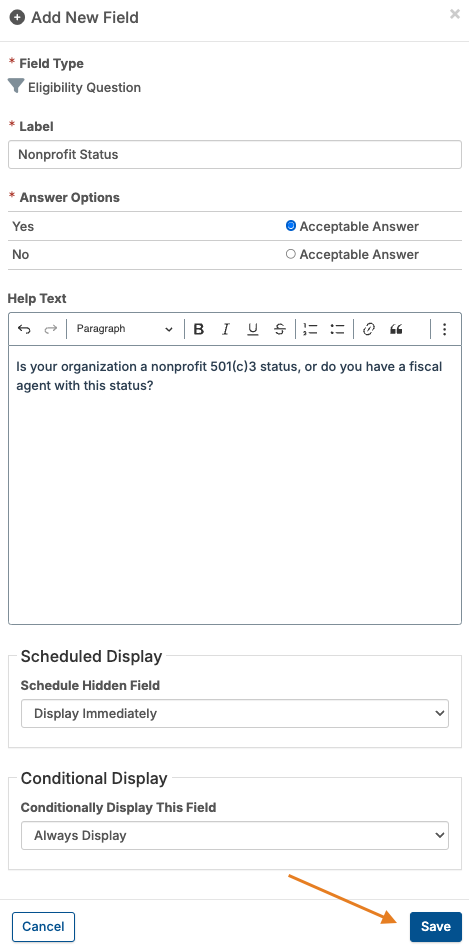Select Acceptable Answer radio for No
Viewport: 469px width, 948px height.
tap(291, 254)
